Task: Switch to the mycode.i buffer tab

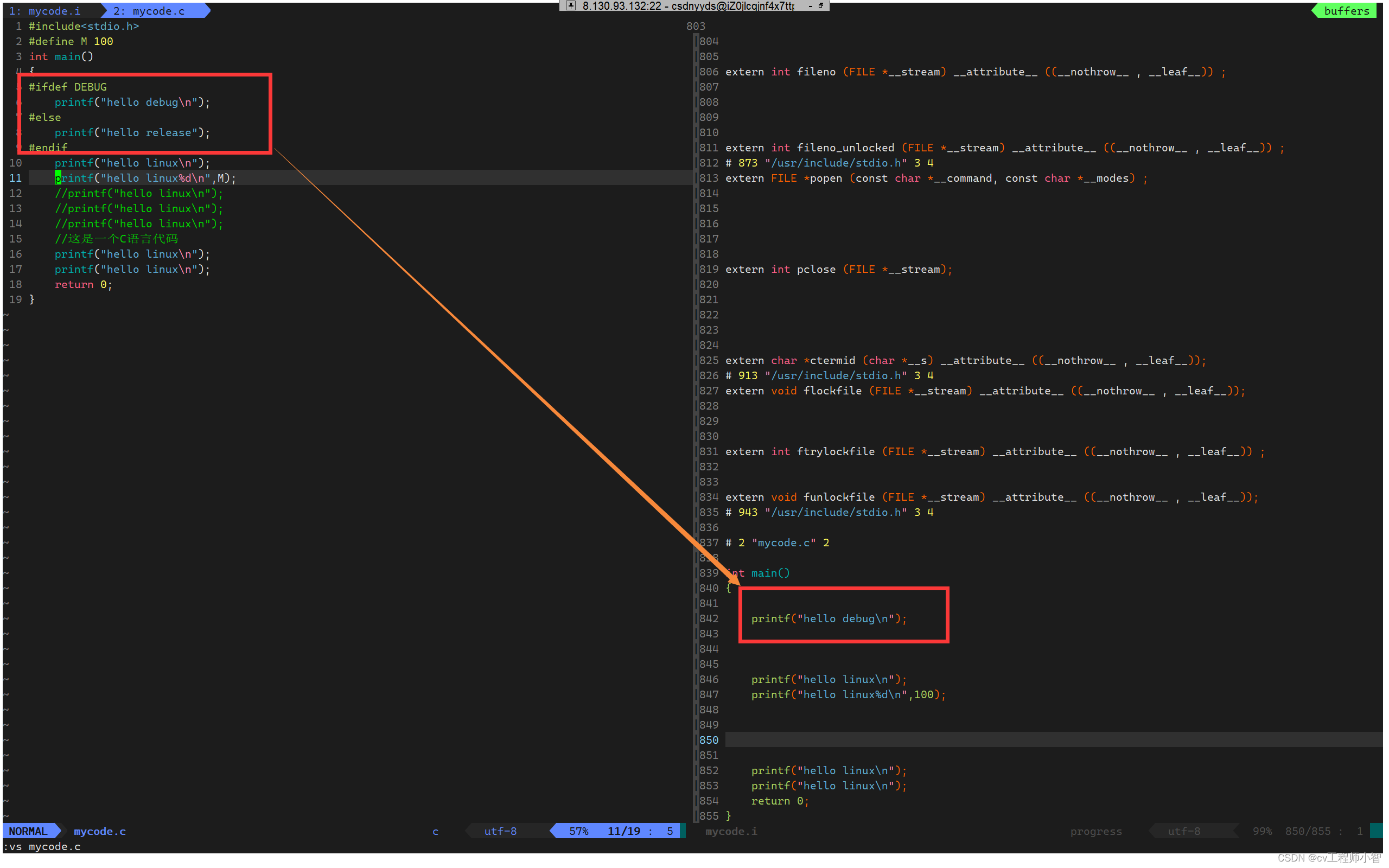Action: coord(46,11)
